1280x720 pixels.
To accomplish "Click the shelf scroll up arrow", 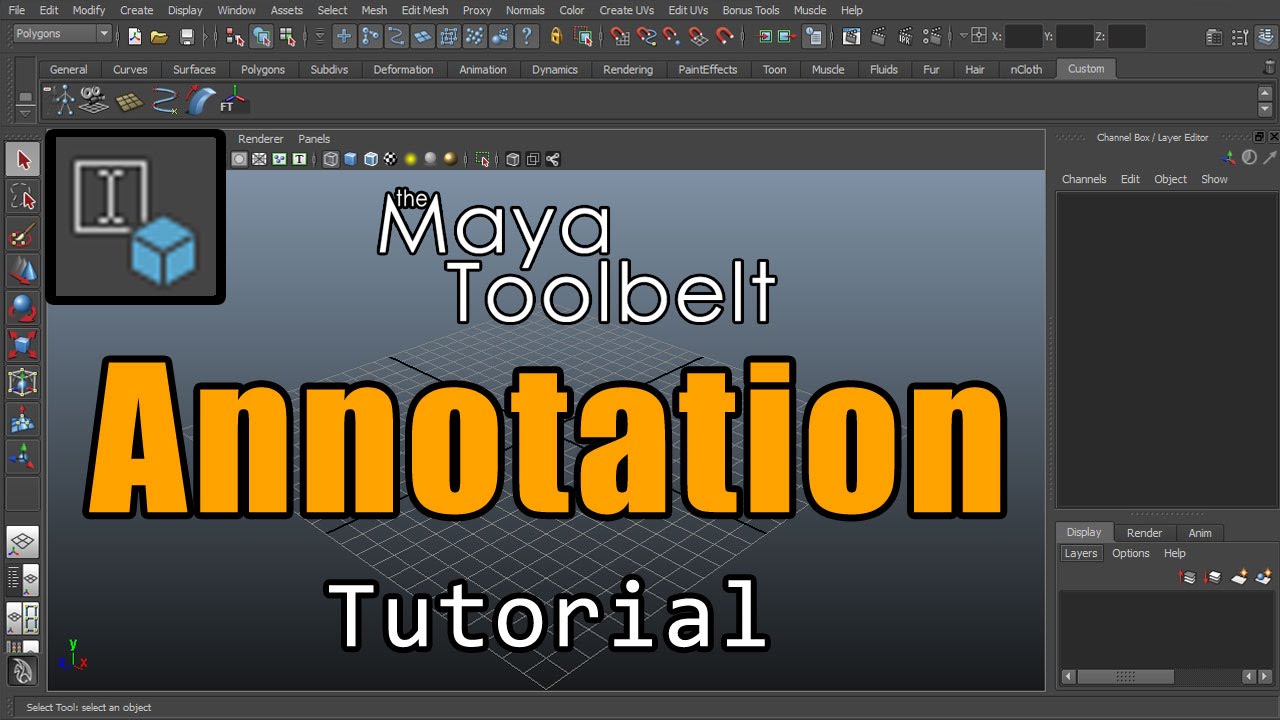I will (1265, 92).
